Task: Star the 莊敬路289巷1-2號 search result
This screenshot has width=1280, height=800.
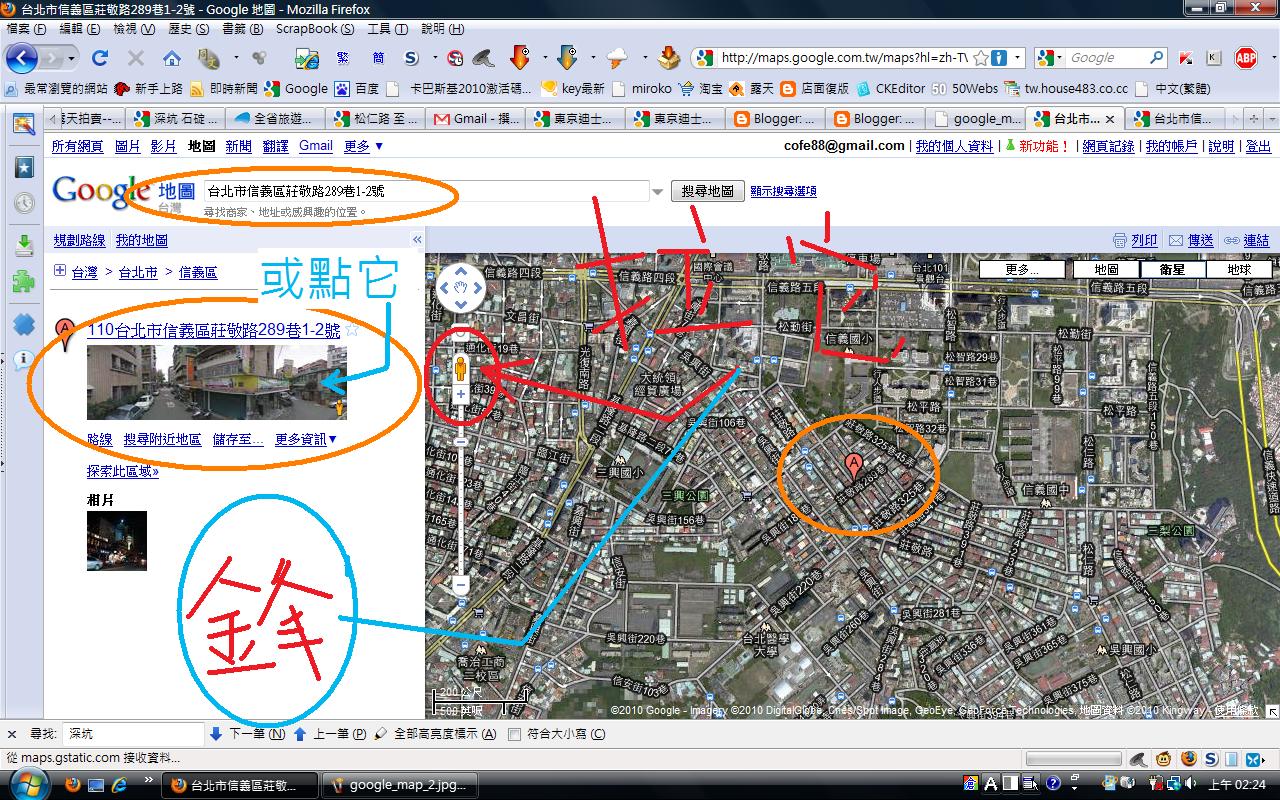Action: tap(351, 329)
